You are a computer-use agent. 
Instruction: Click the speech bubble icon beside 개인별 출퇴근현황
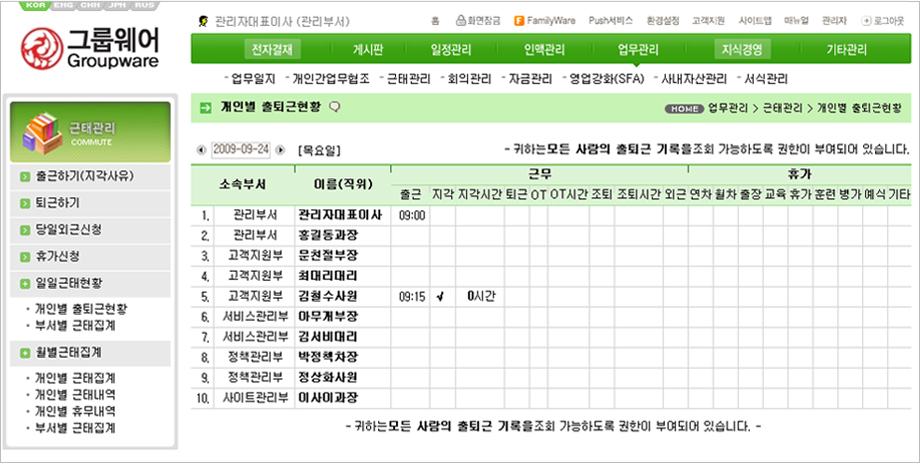[x=335, y=107]
